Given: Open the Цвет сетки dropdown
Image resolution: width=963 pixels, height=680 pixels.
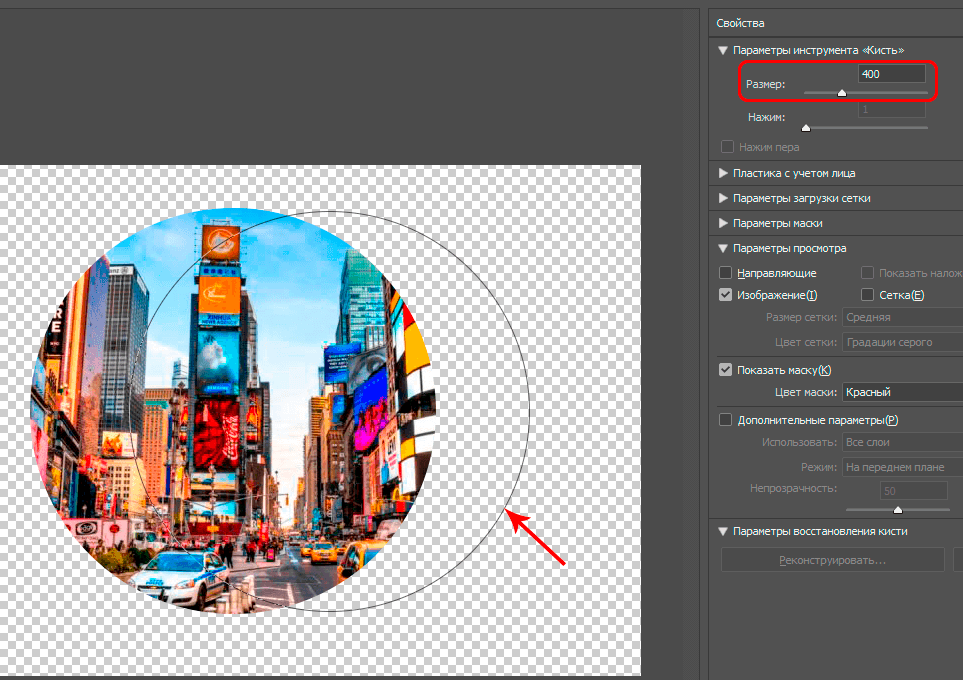Looking at the screenshot, I should coord(900,342).
